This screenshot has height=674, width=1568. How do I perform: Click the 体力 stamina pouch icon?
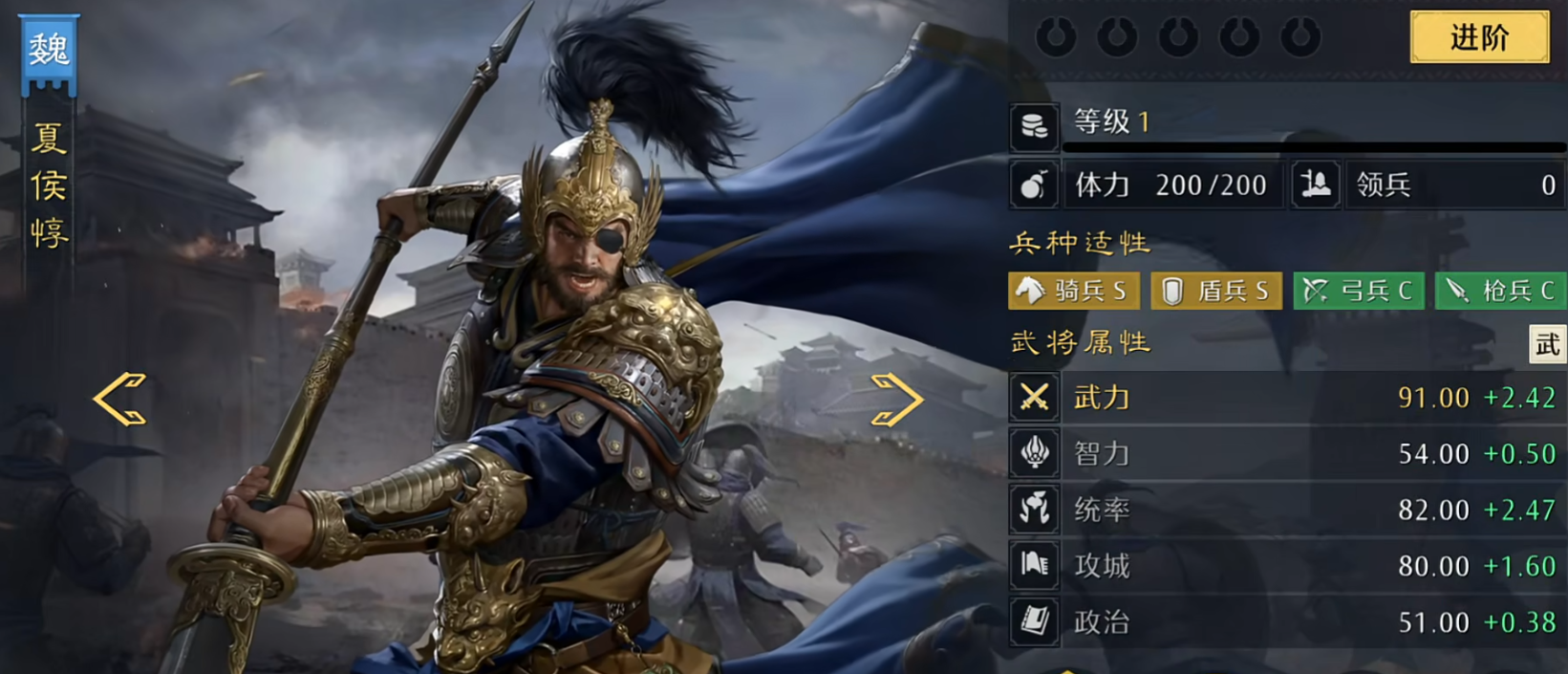(x=1034, y=185)
